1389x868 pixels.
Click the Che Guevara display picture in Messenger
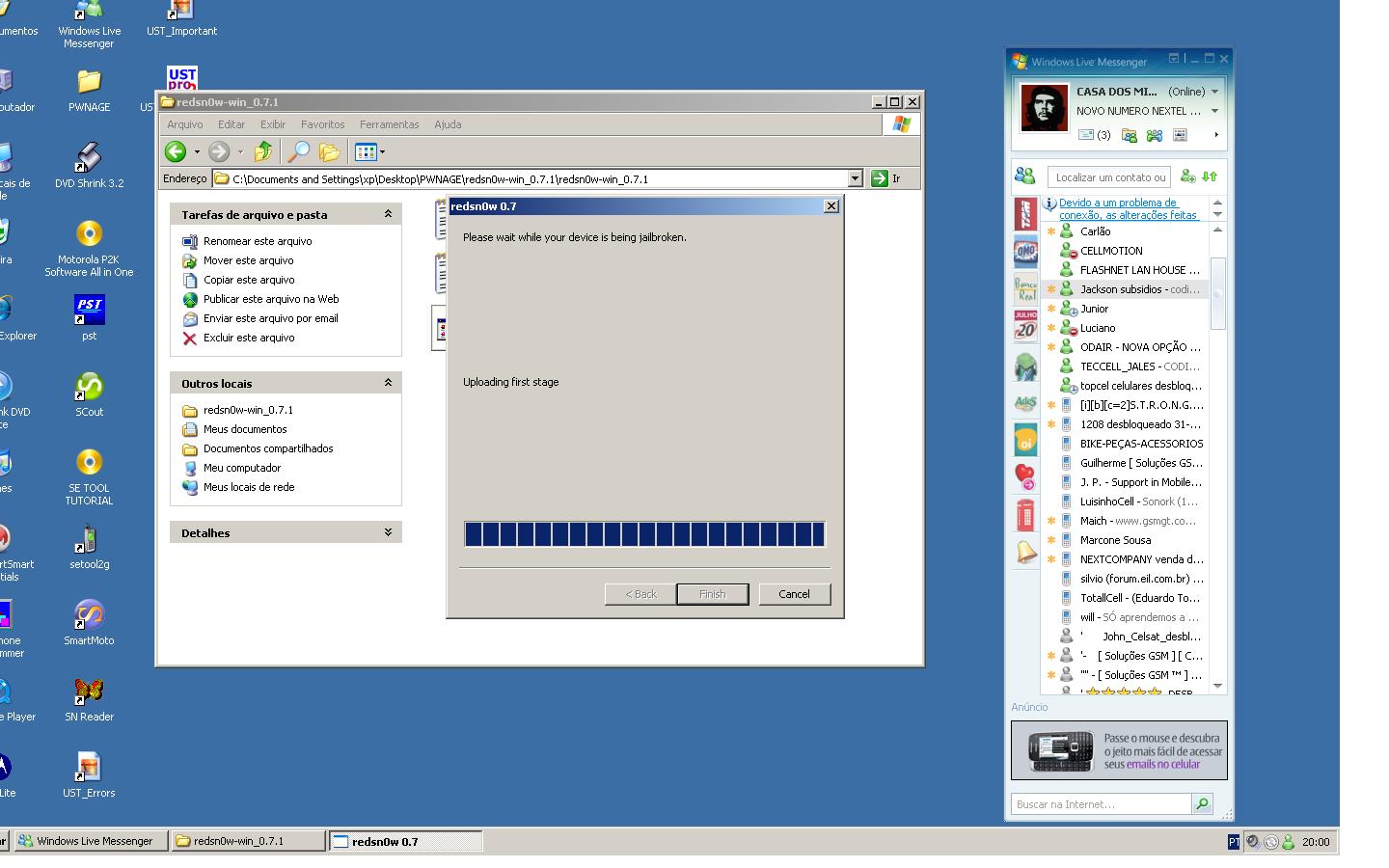click(1045, 108)
